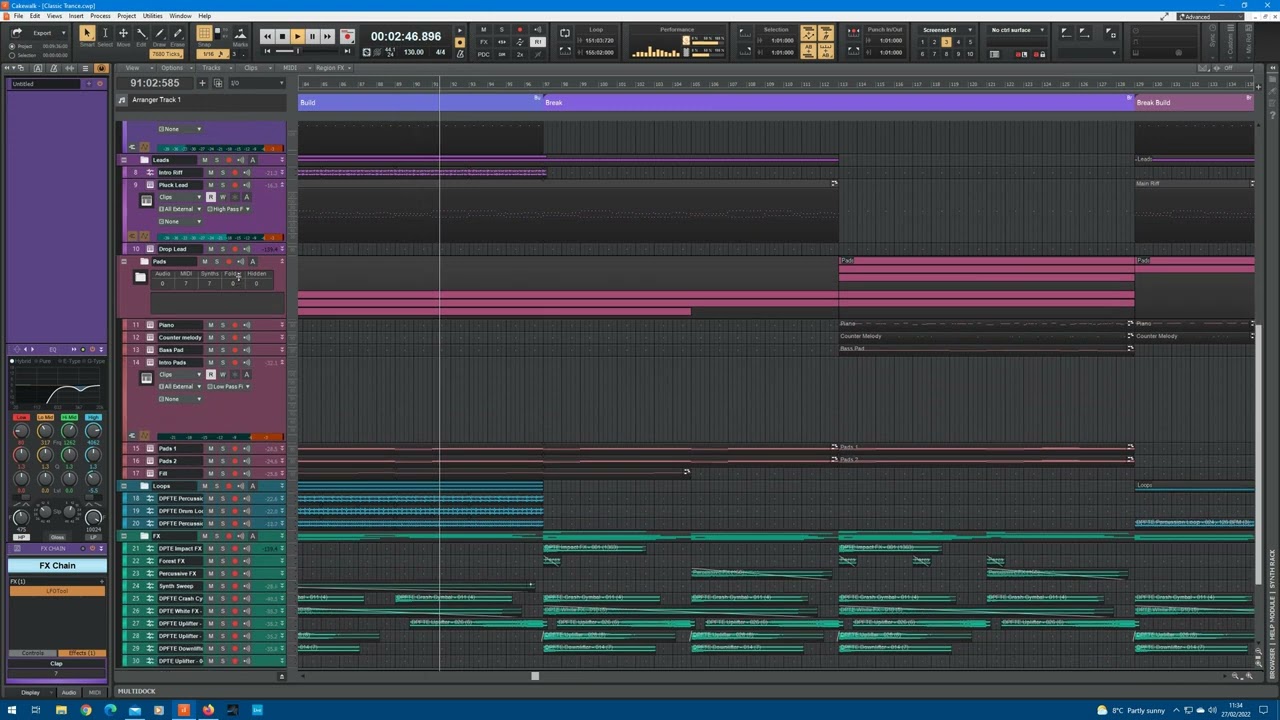The height and width of the screenshot is (720, 1280).
Task: Select screenset number 1
Action: (x=923, y=42)
